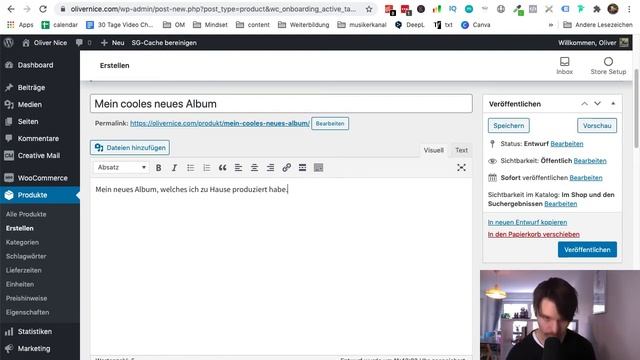This screenshot has height=360, width=640.
Task: Switch to the Visuell editor tab
Action: click(x=433, y=150)
